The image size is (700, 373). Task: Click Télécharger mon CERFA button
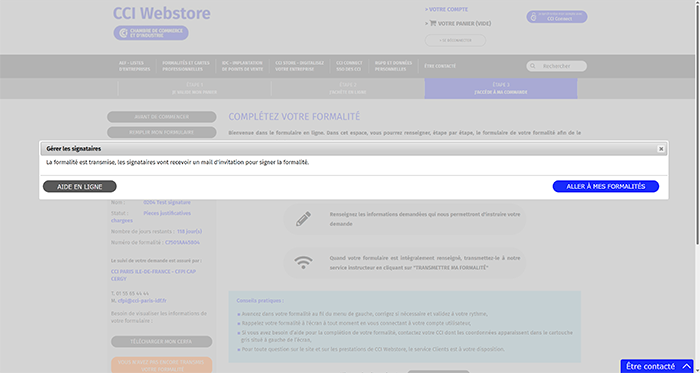coord(162,342)
